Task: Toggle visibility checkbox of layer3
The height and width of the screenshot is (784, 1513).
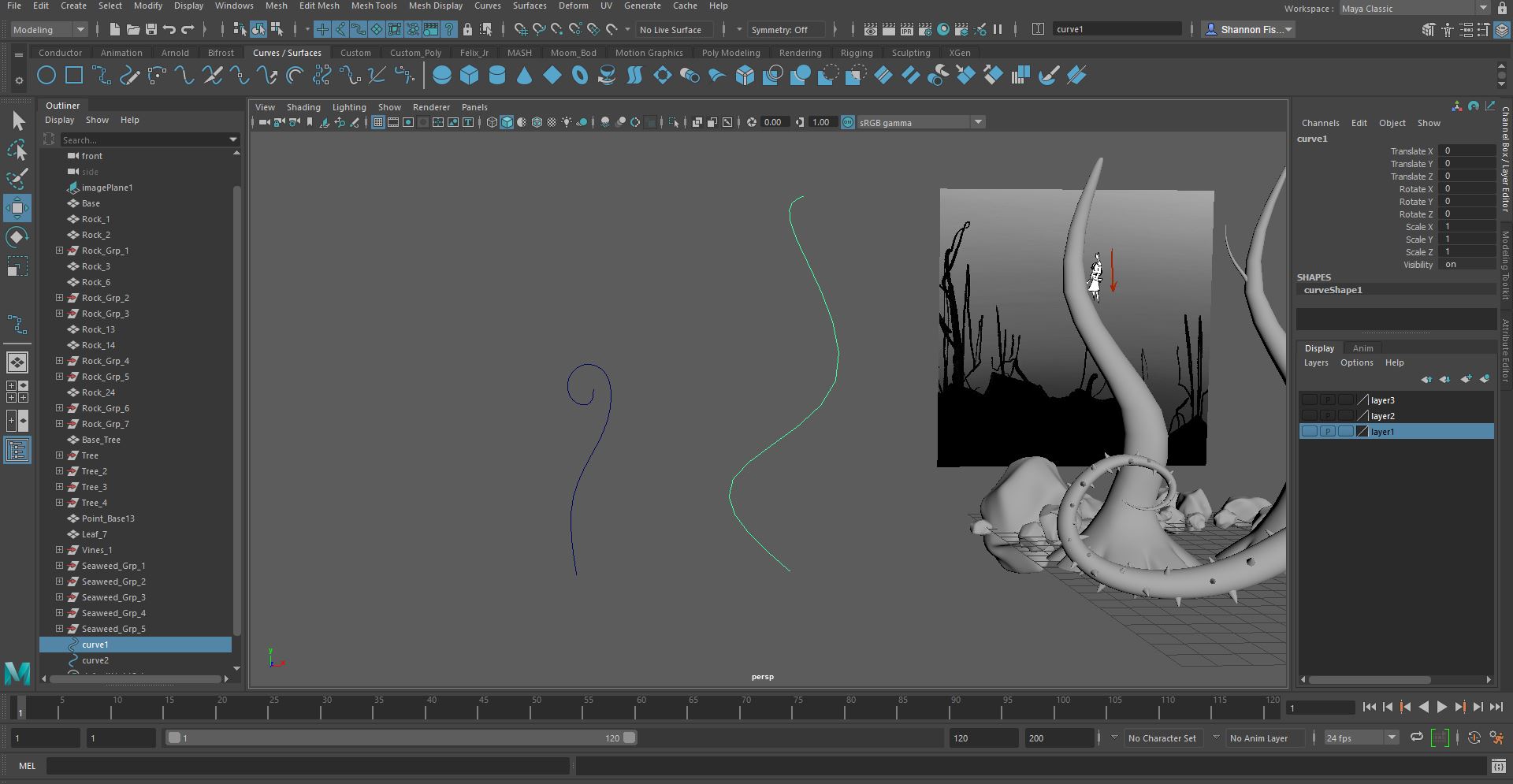Action: pos(1310,400)
